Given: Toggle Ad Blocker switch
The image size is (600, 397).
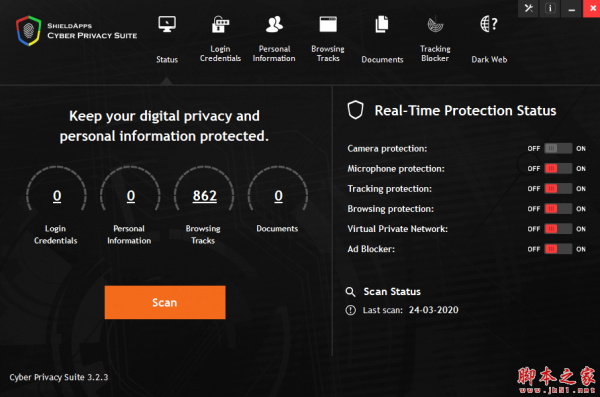Looking at the screenshot, I should pyautogui.click(x=558, y=249).
